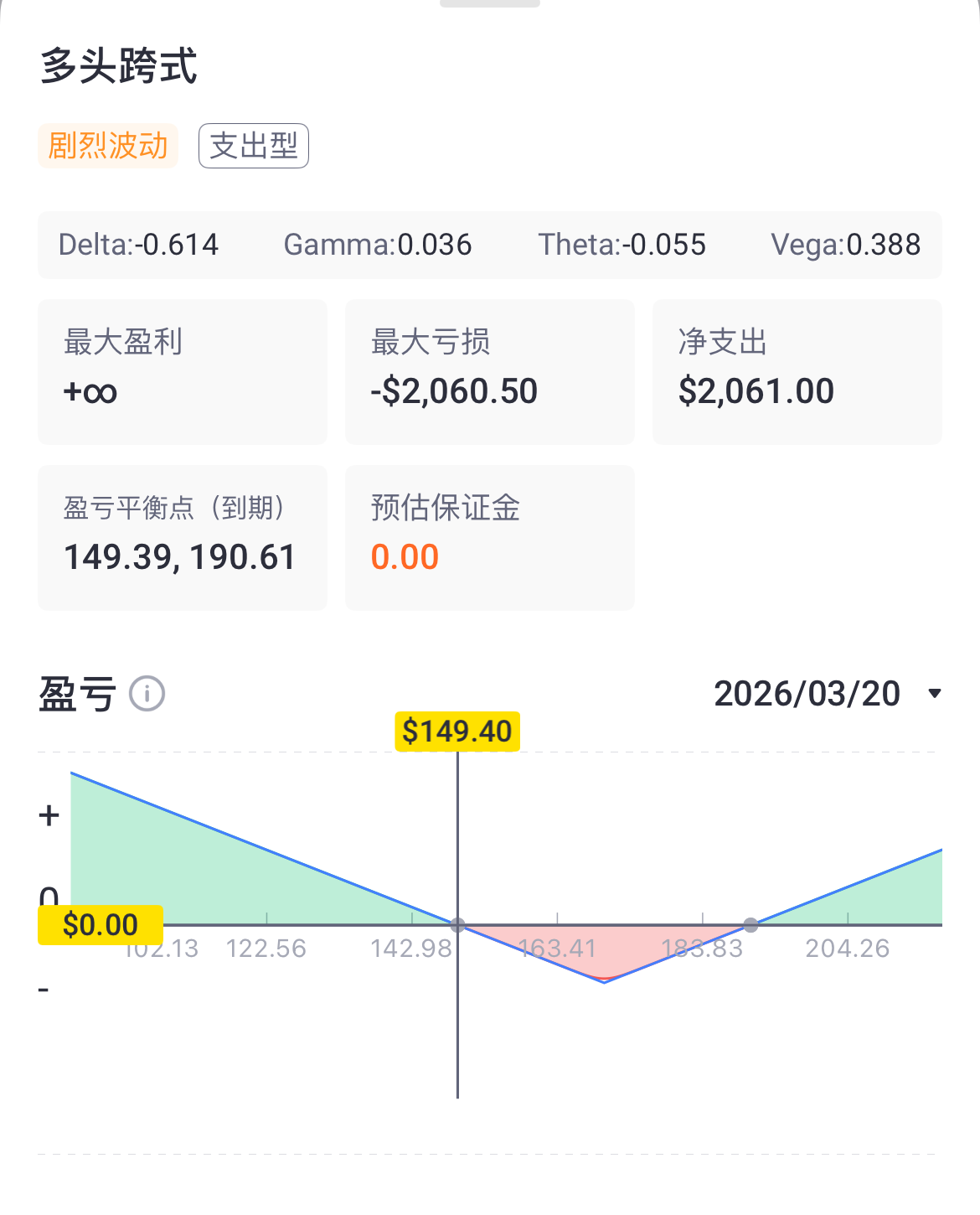Open the 2026/03/20 expiry date dropdown

pos(828,694)
